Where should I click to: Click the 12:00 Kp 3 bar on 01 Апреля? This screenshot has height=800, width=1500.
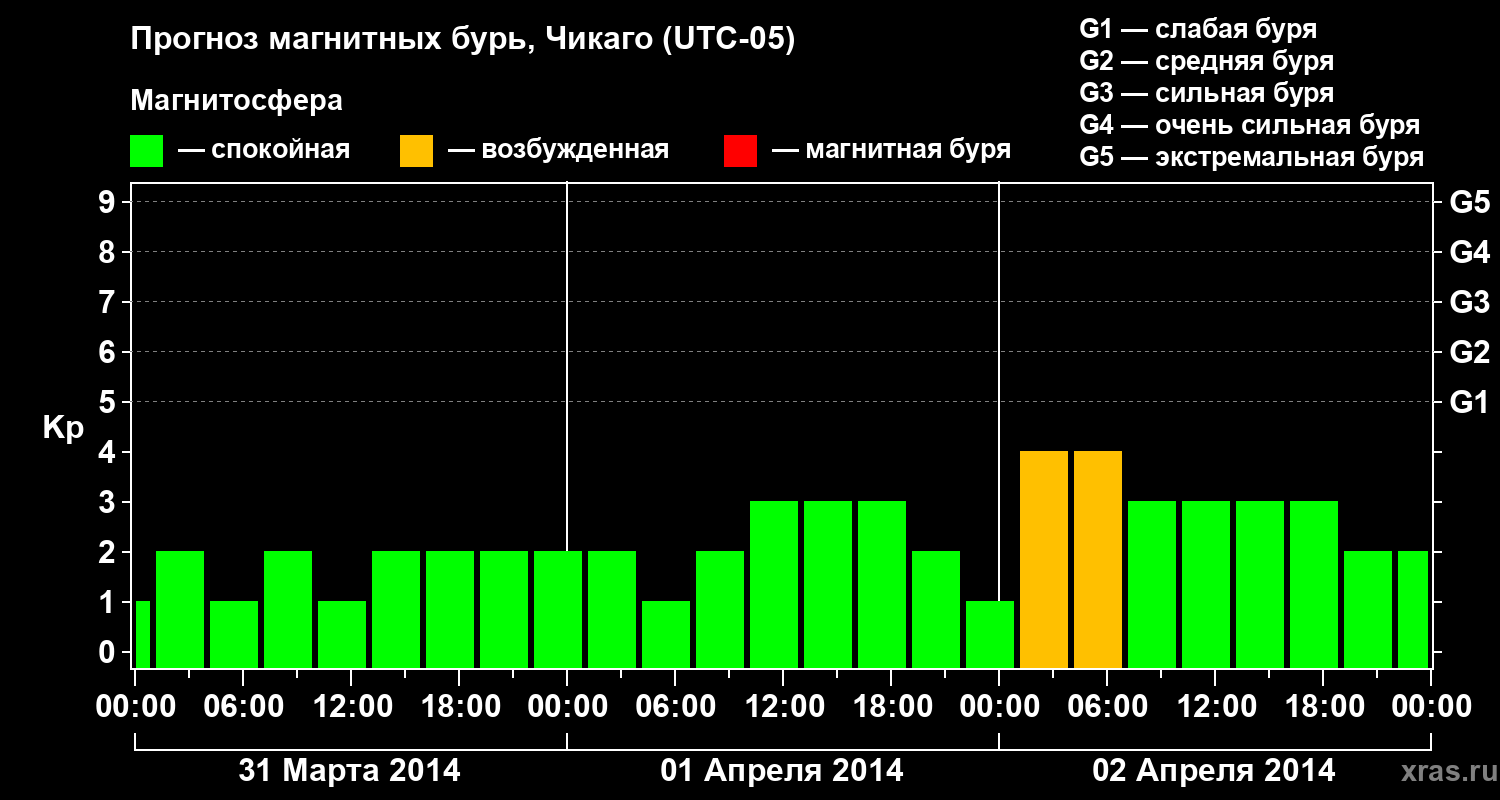click(x=774, y=584)
